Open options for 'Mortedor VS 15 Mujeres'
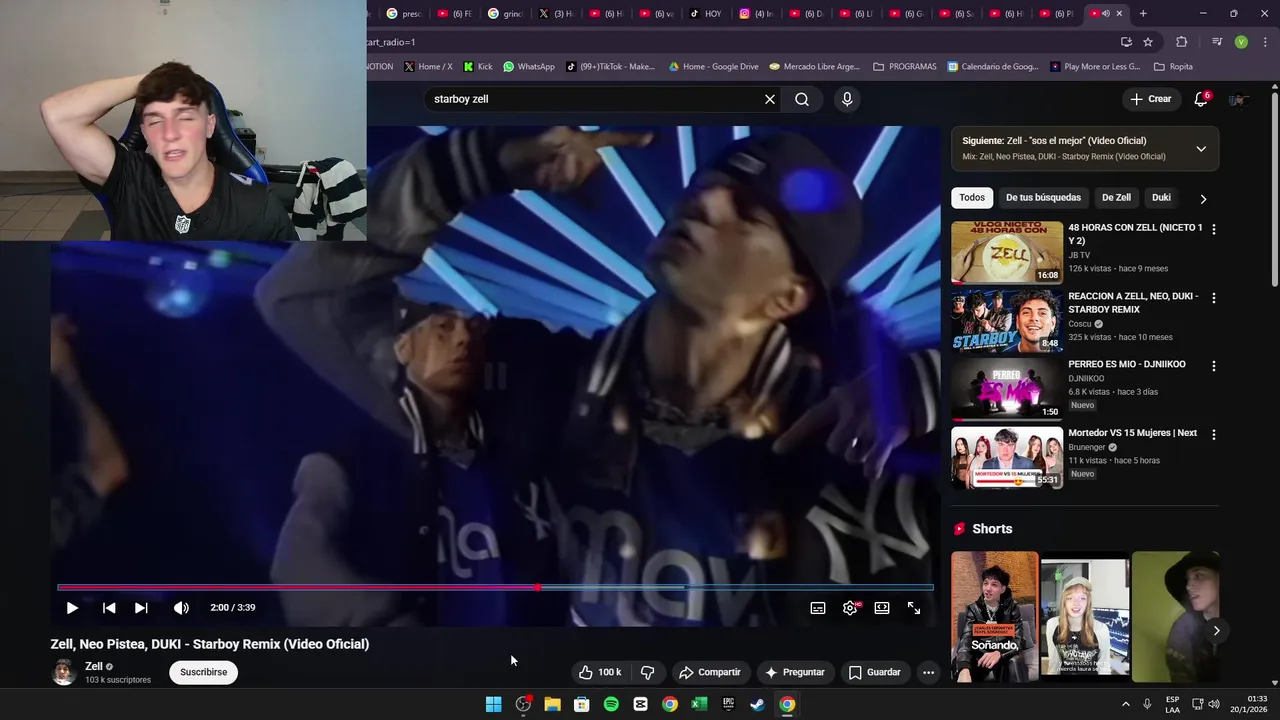This screenshot has width=1280, height=720. [1214, 435]
